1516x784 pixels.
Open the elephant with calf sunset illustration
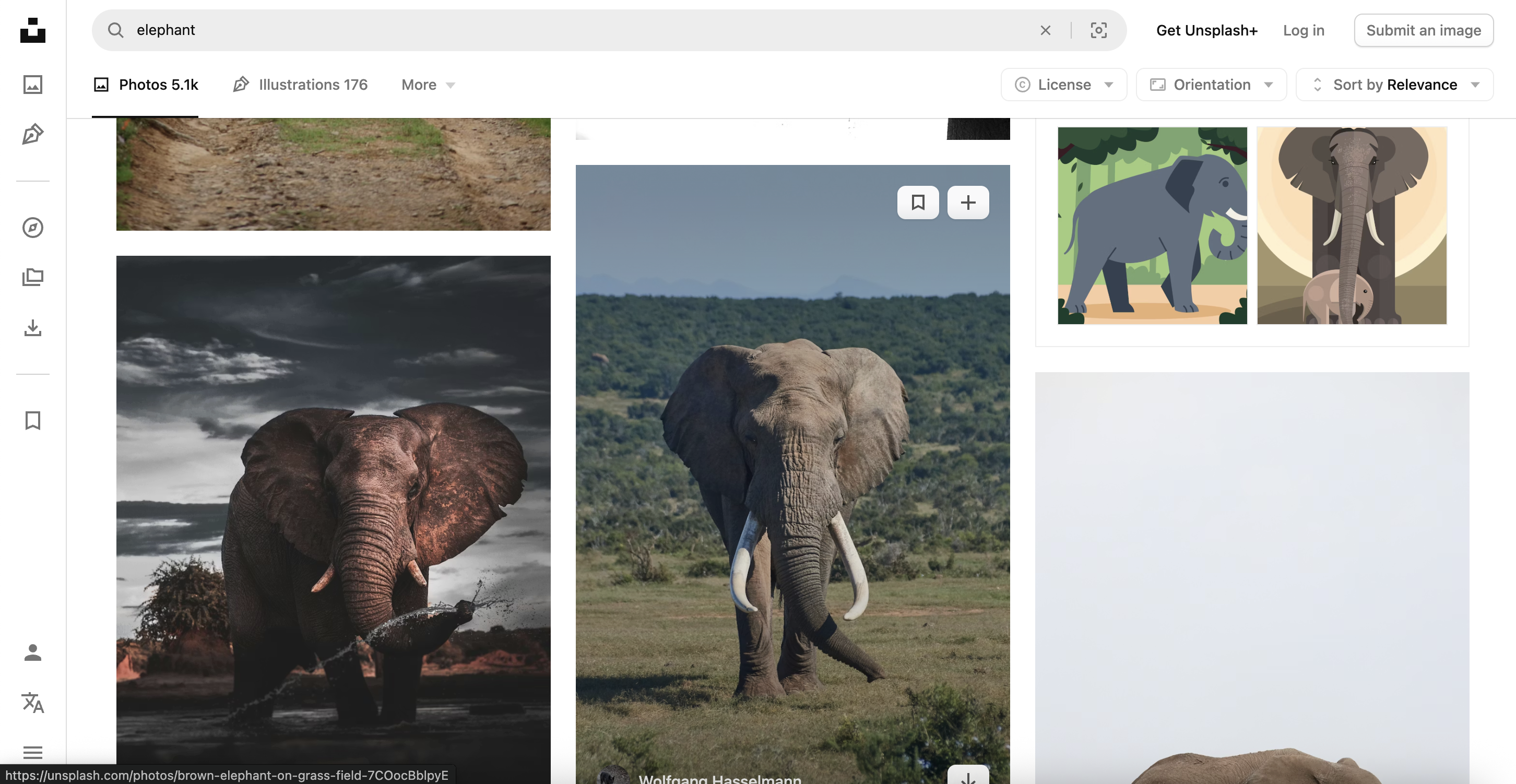pyautogui.click(x=1352, y=225)
